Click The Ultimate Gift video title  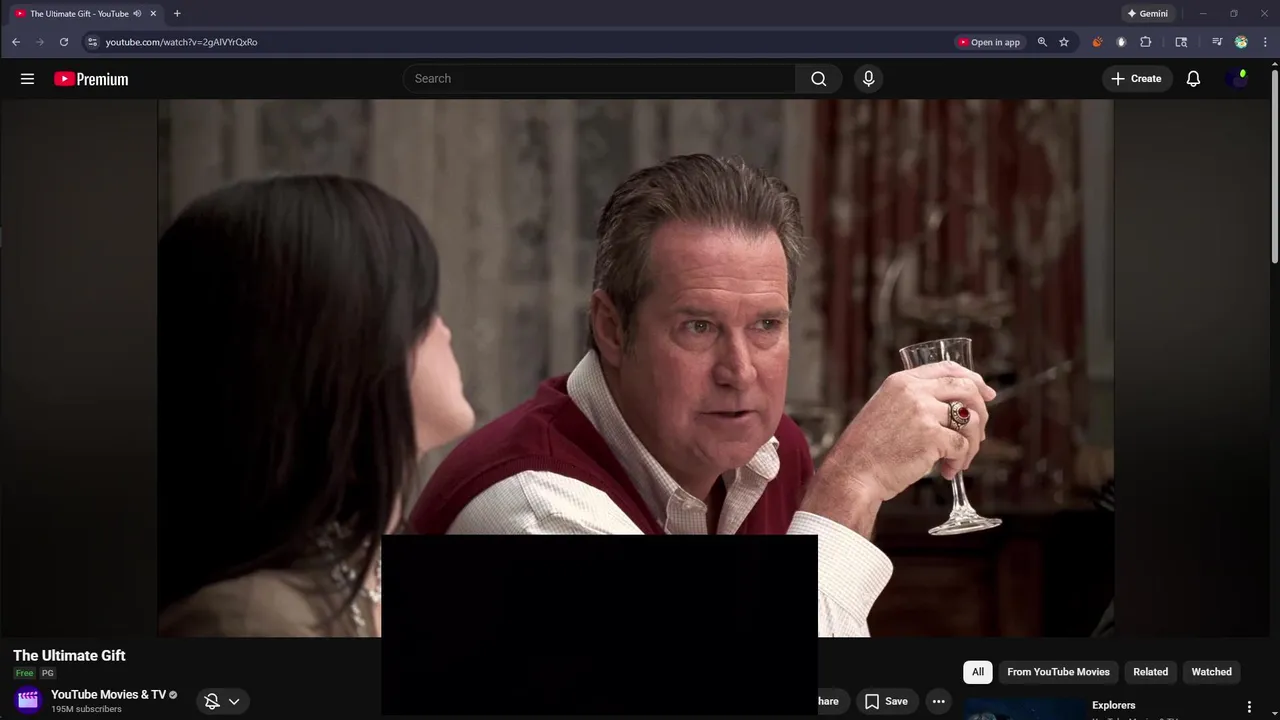coord(69,655)
